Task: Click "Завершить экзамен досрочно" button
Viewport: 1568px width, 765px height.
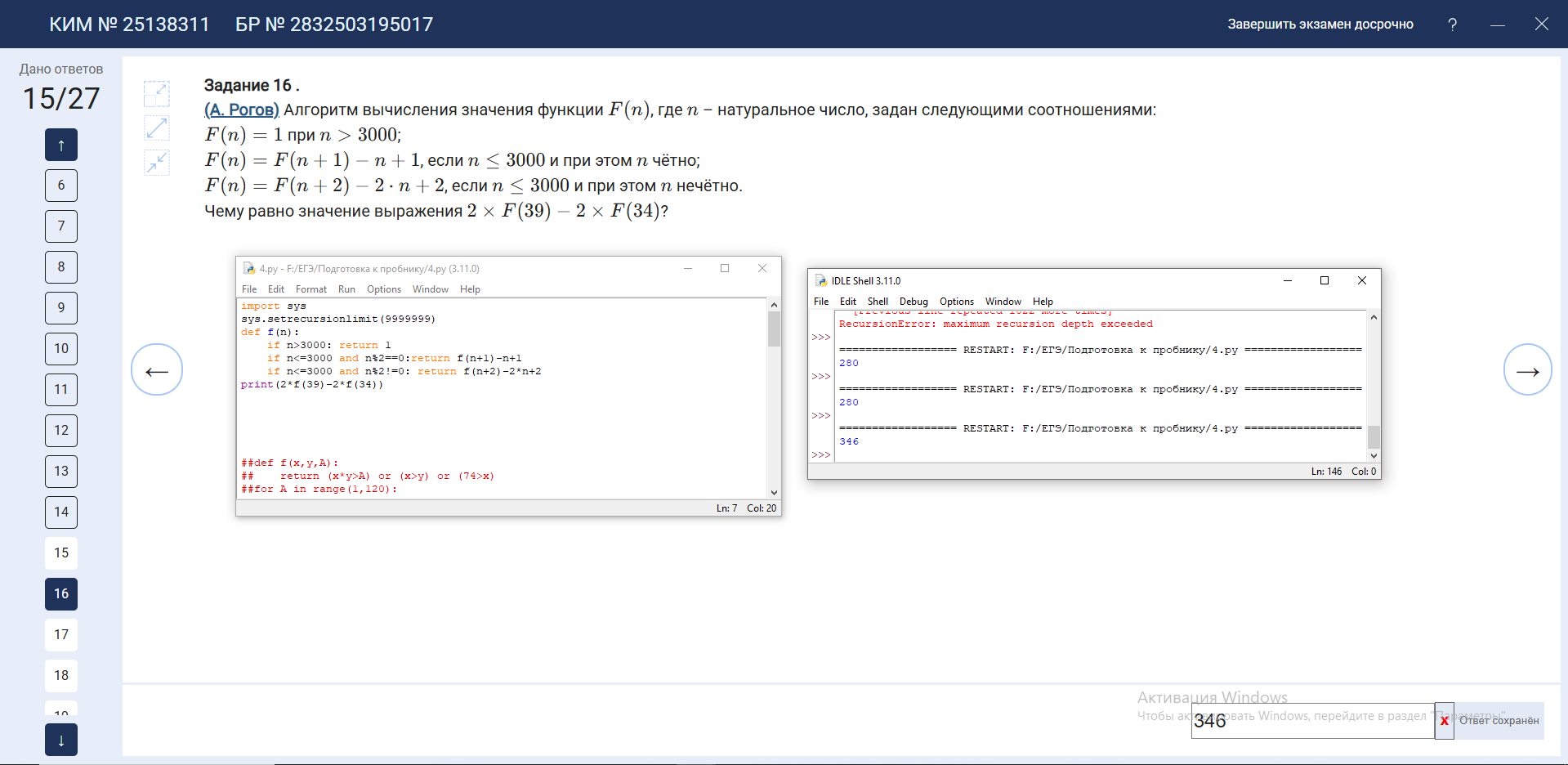Action: coord(1320,25)
